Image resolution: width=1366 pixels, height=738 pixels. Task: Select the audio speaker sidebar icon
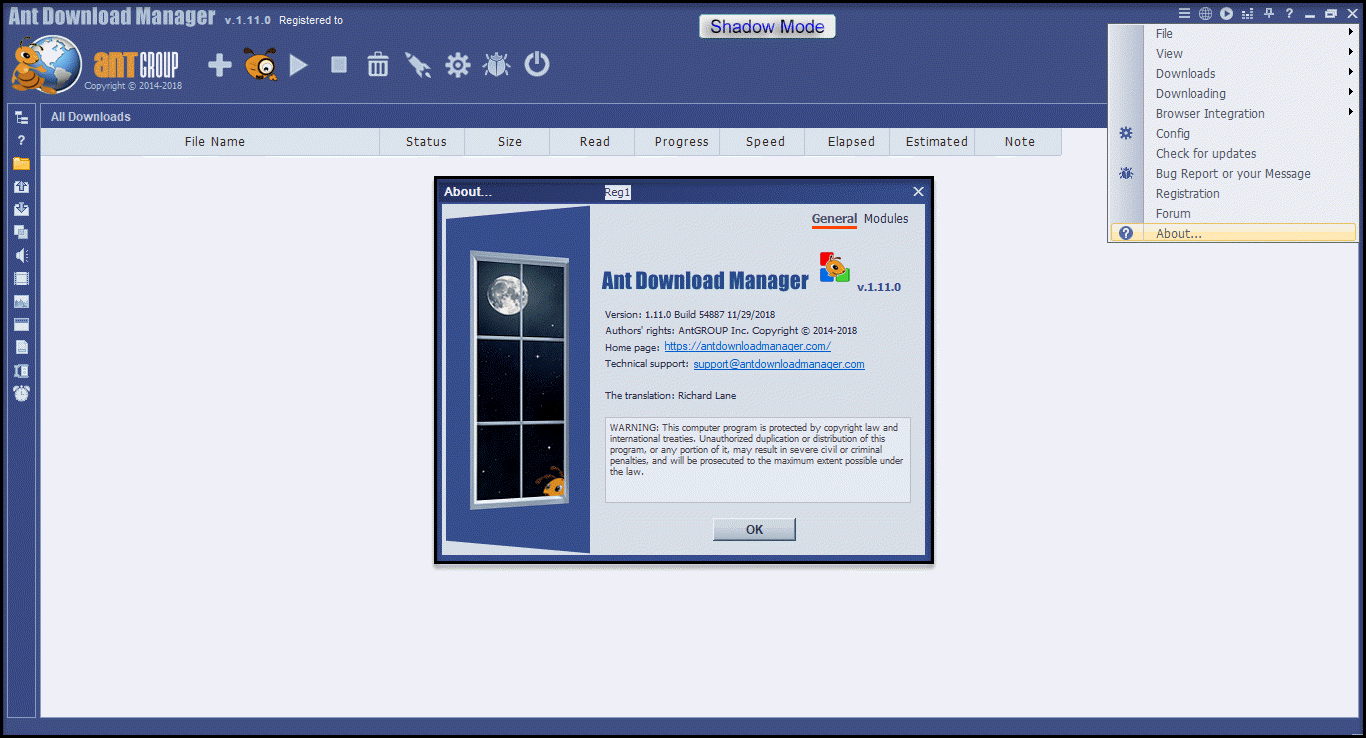point(21,256)
